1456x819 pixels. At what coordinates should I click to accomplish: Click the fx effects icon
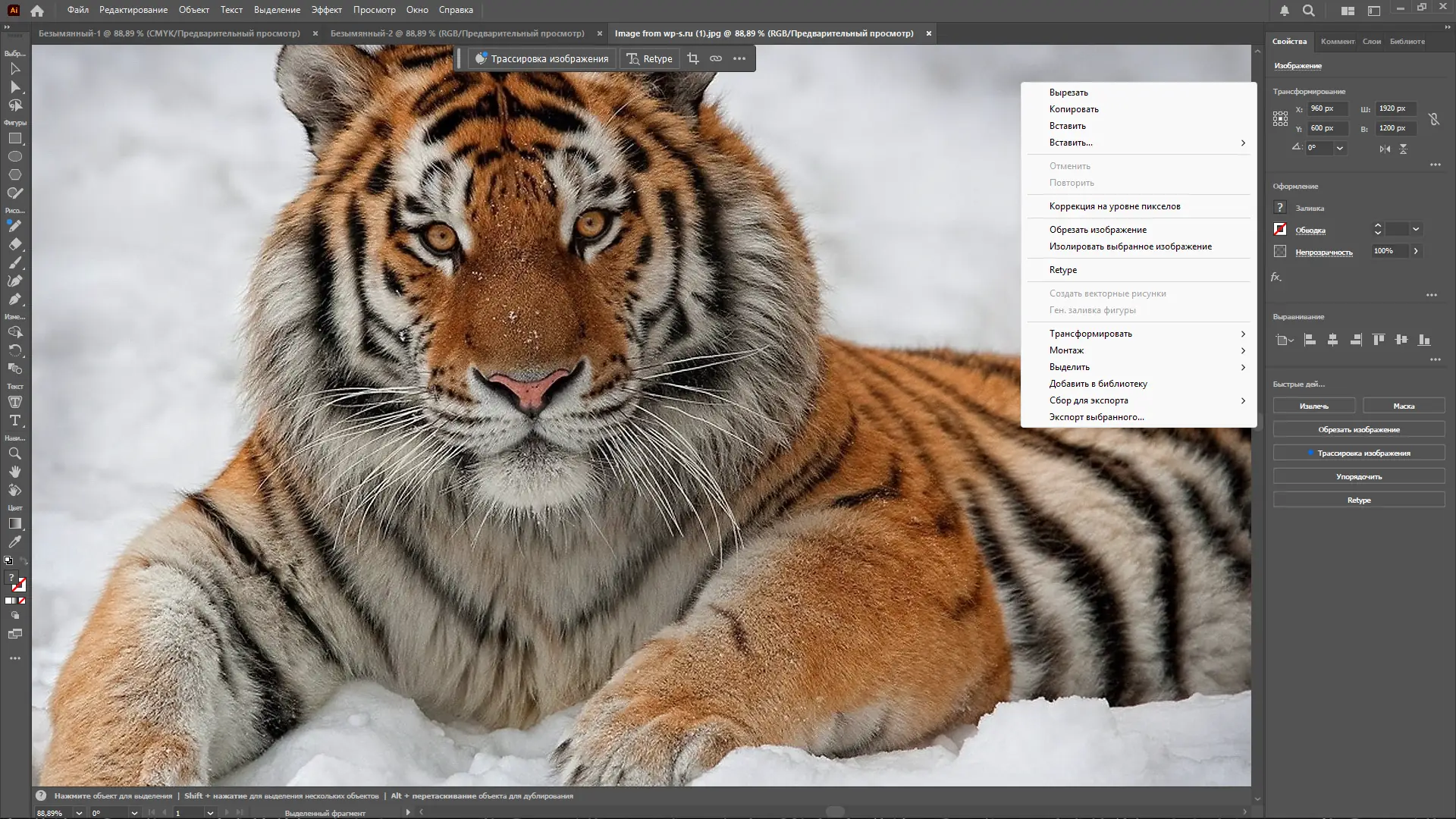click(1276, 278)
